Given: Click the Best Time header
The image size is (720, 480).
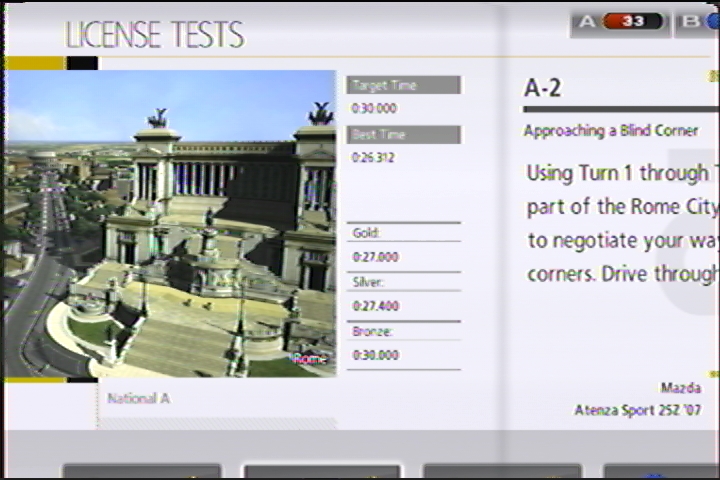Looking at the screenshot, I should pyautogui.click(x=403, y=135).
